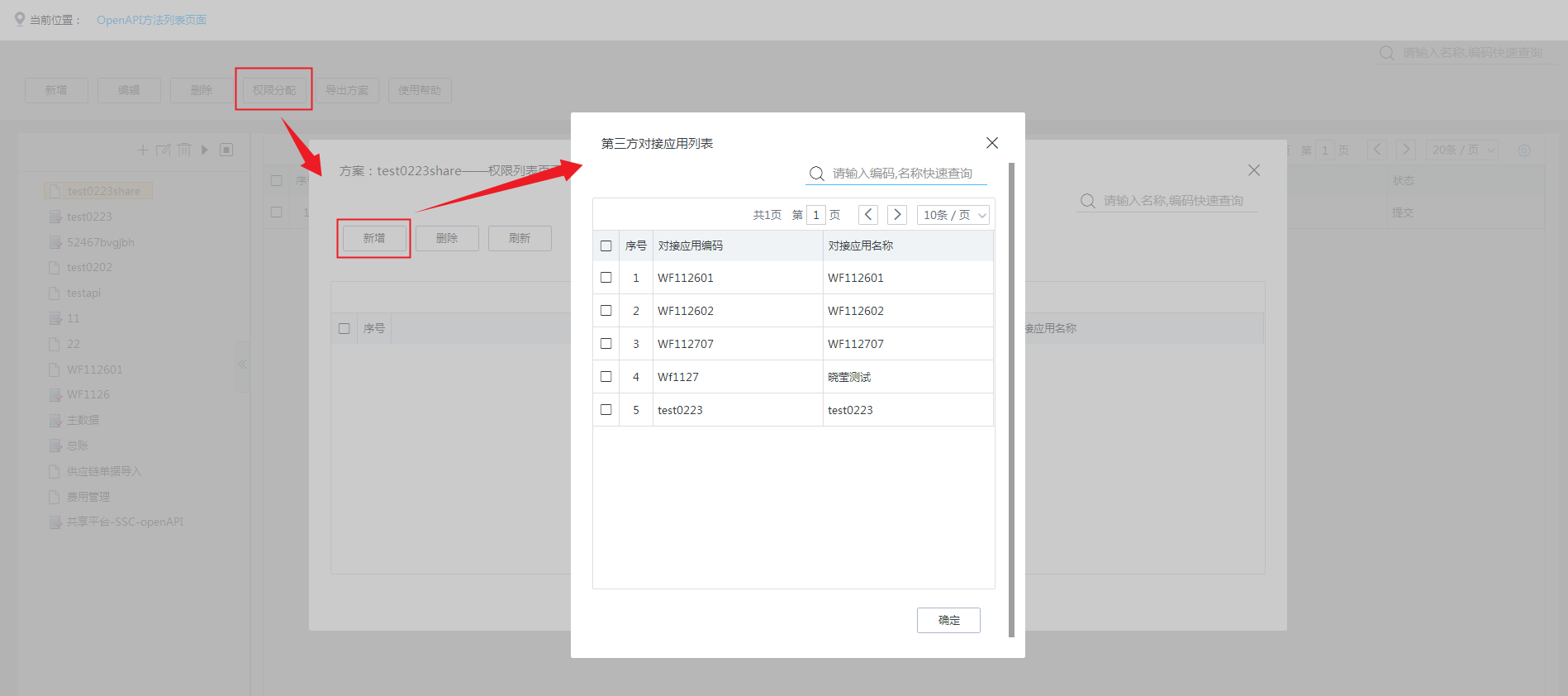Click the 确定 confirm button
This screenshot has height=696, width=1568.
coord(948,620)
